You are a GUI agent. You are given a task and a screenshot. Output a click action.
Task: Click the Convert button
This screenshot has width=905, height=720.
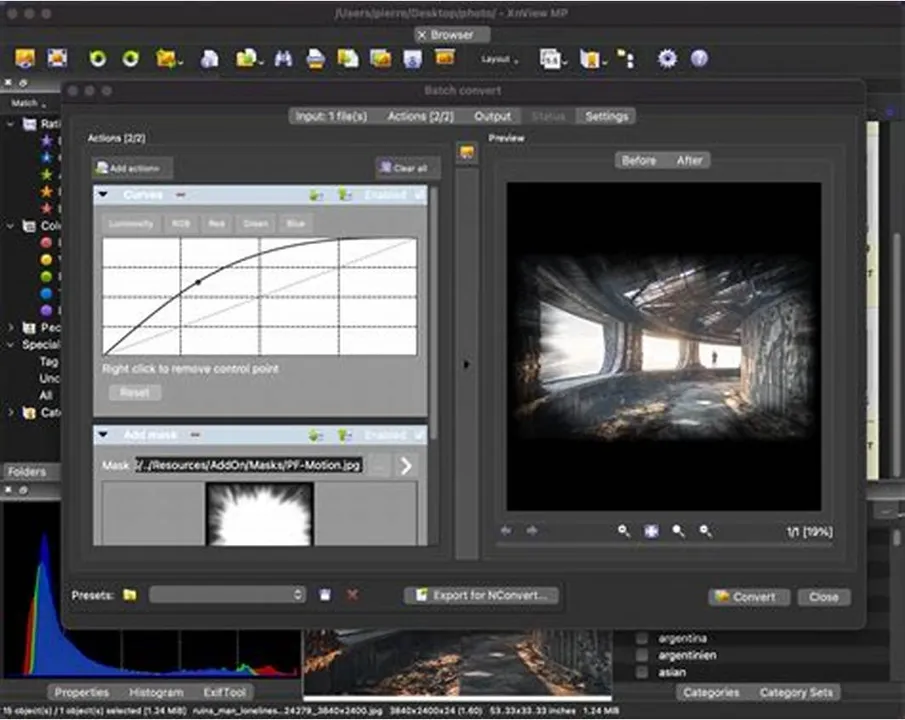pyautogui.click(x=748, y=597)
